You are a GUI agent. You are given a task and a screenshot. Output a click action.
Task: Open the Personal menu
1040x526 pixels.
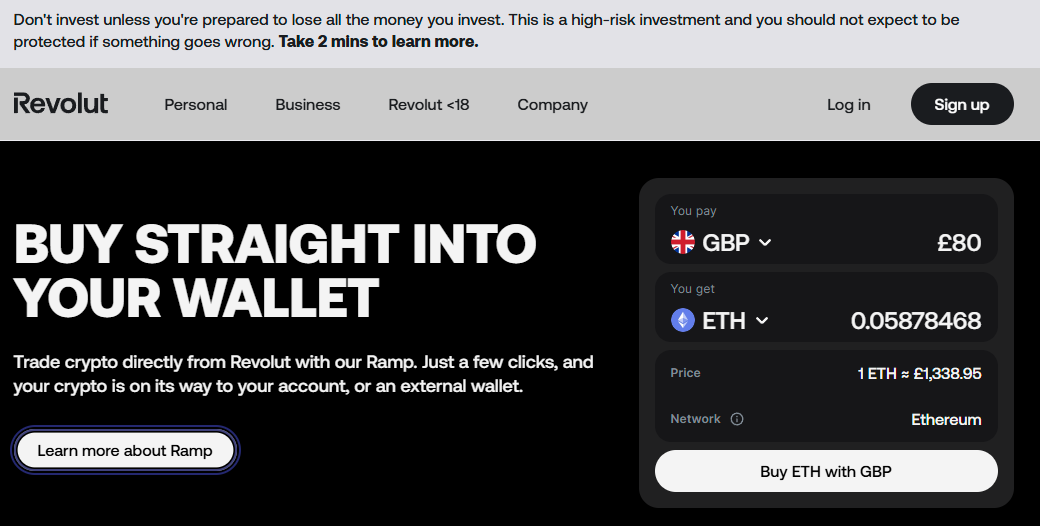coord(196,105)
